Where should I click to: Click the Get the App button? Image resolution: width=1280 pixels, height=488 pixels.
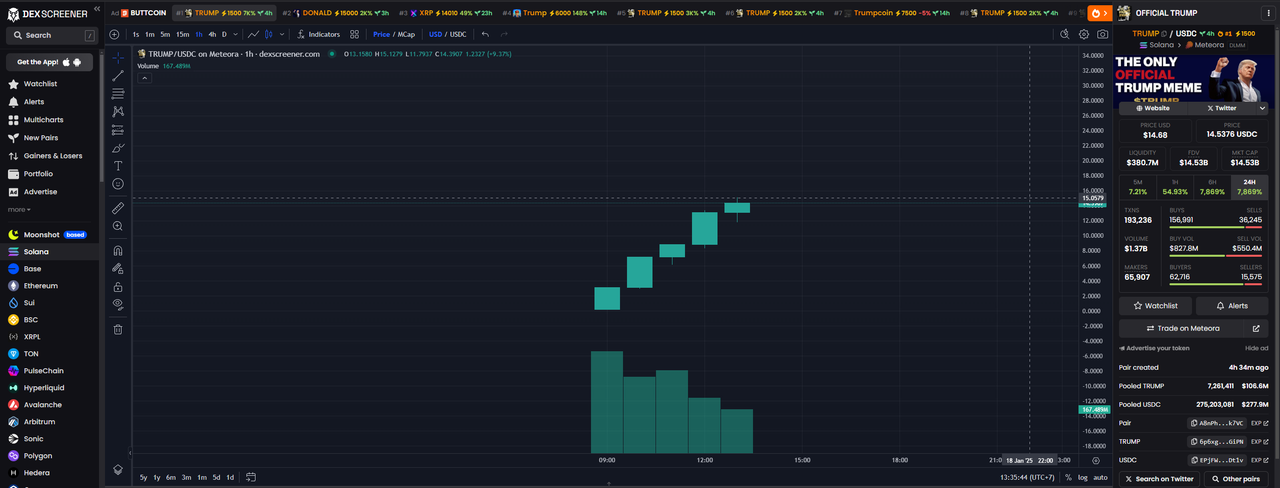(x=49, y=62)
